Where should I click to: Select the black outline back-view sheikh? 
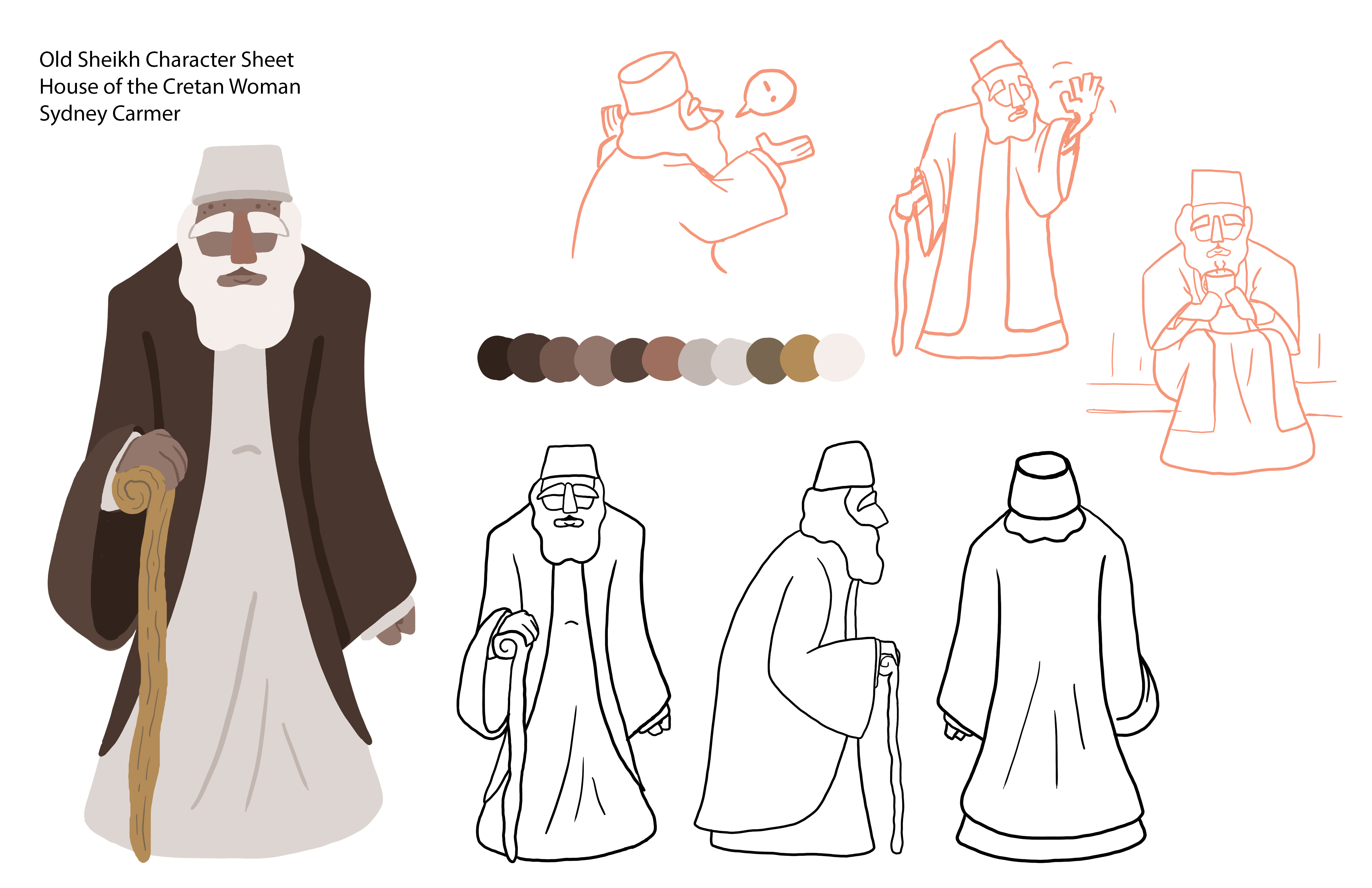(1048, 656)
